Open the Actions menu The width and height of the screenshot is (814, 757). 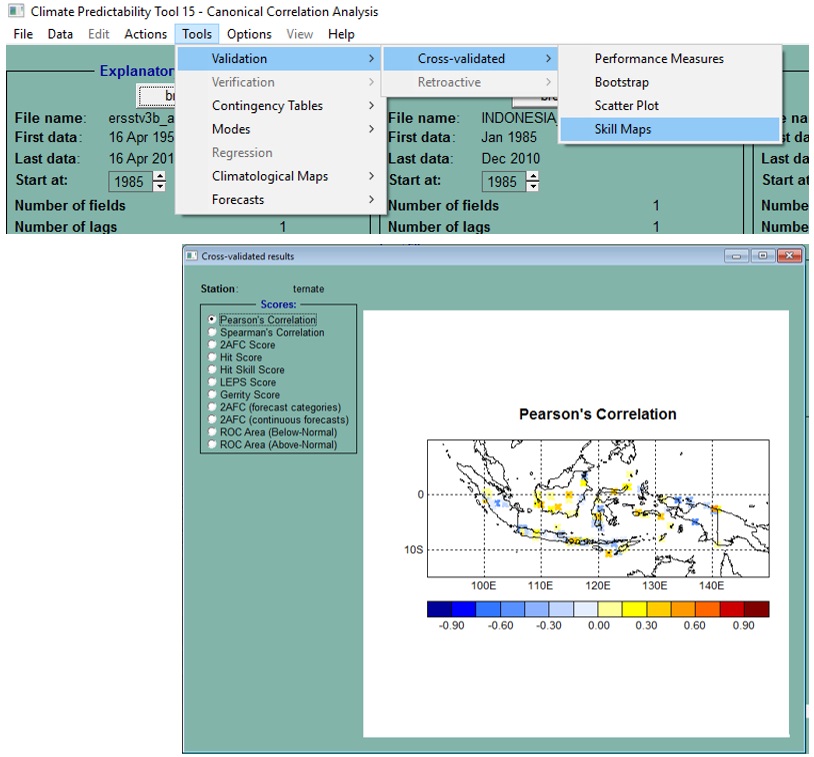pyautogui.click(x=145, y=34)
